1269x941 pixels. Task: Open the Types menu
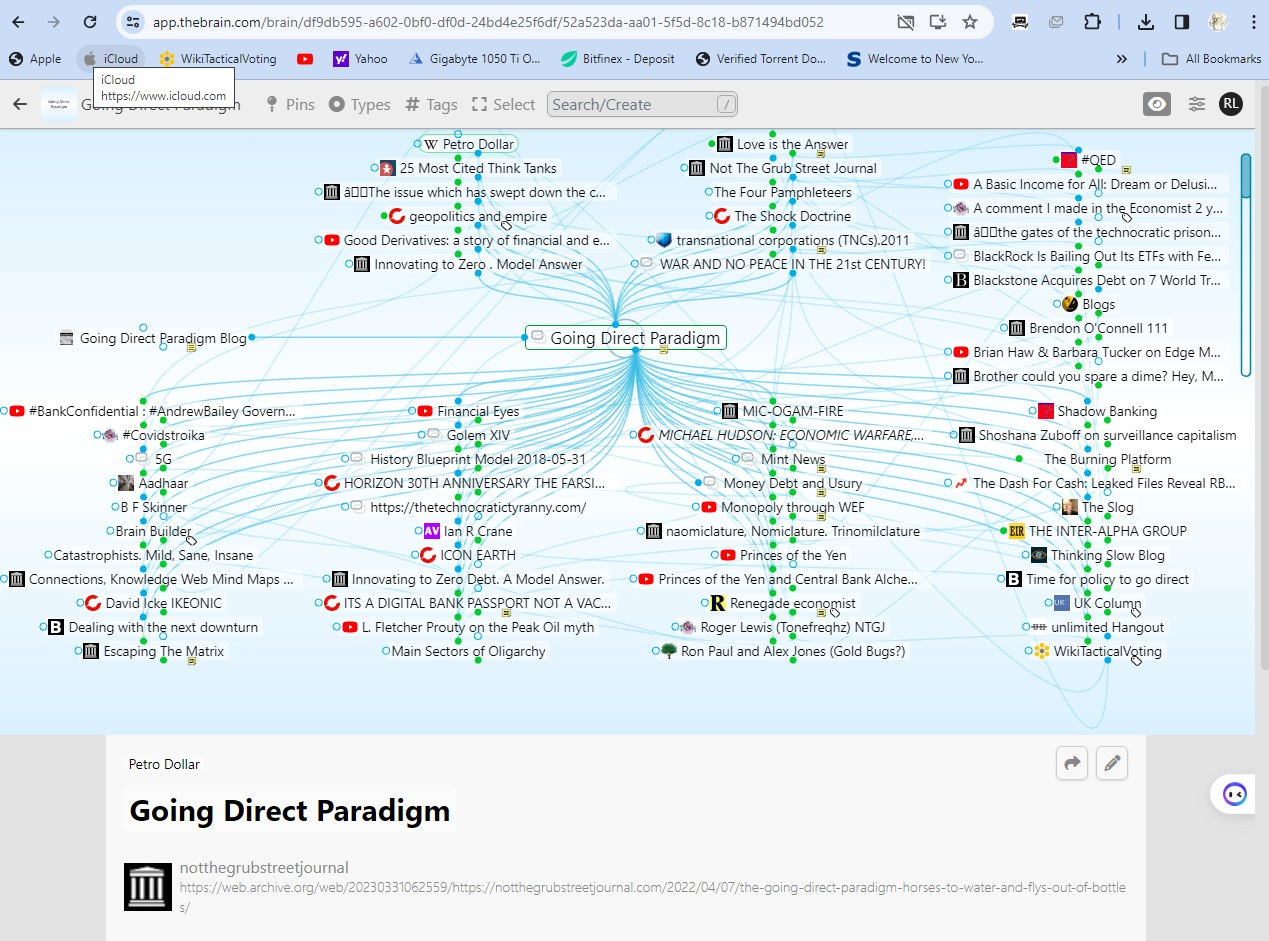[359, 104]
